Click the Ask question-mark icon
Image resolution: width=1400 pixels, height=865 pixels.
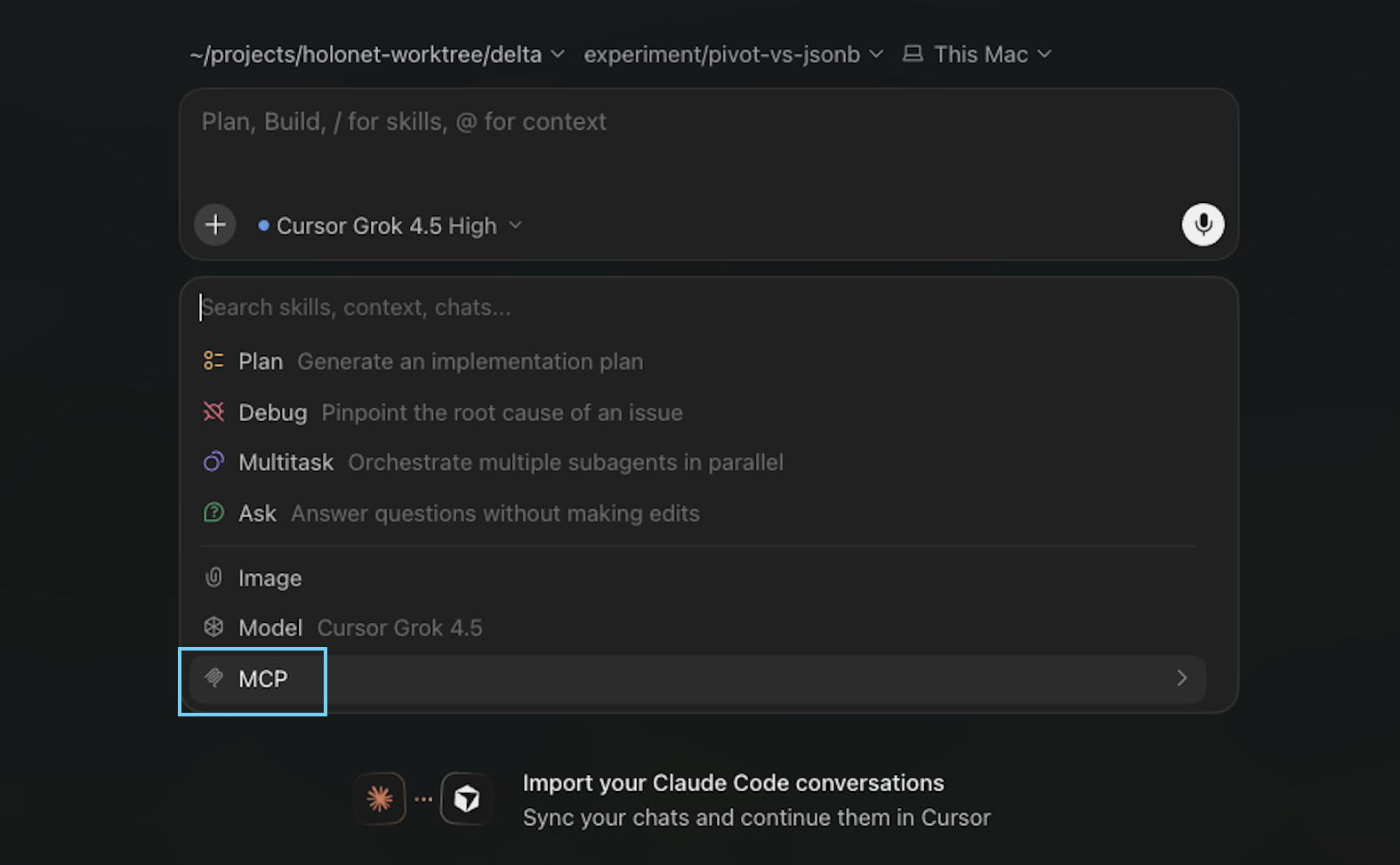(213, 513)
